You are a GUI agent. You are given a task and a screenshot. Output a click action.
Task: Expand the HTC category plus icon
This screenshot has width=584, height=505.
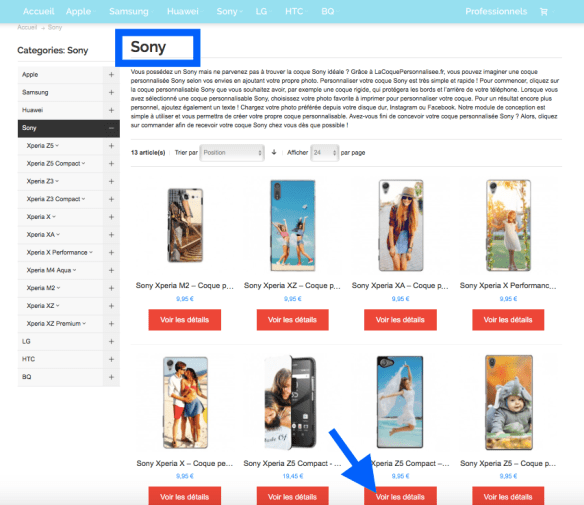click(x=111, y=359)
